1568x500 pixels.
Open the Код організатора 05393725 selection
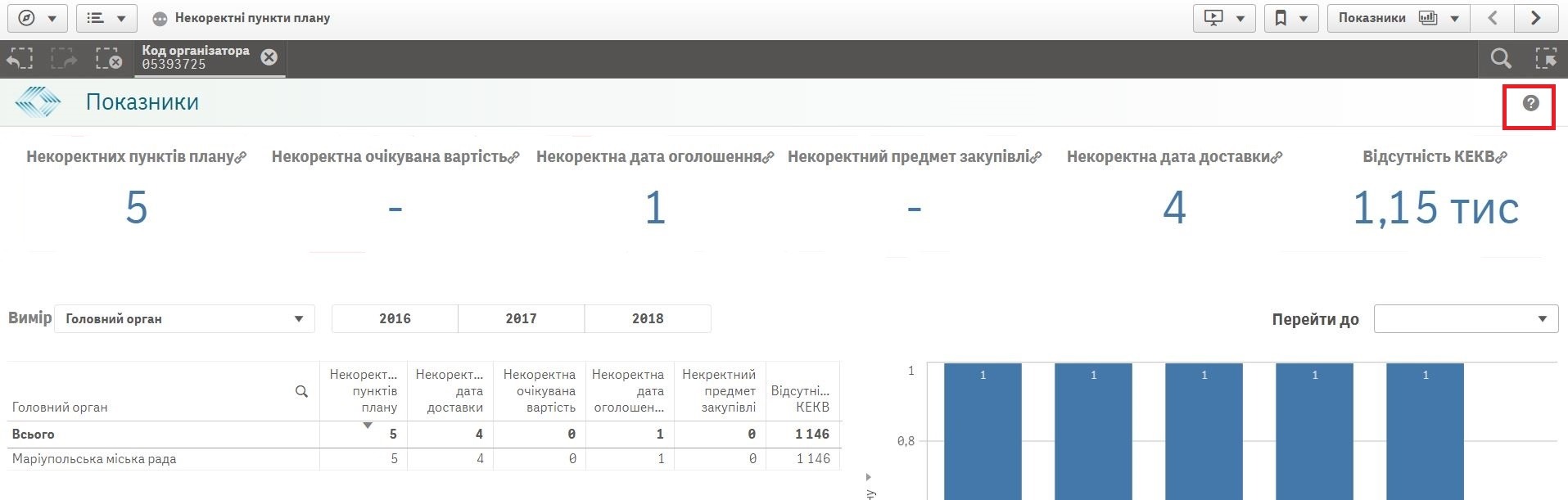[196, 57]
